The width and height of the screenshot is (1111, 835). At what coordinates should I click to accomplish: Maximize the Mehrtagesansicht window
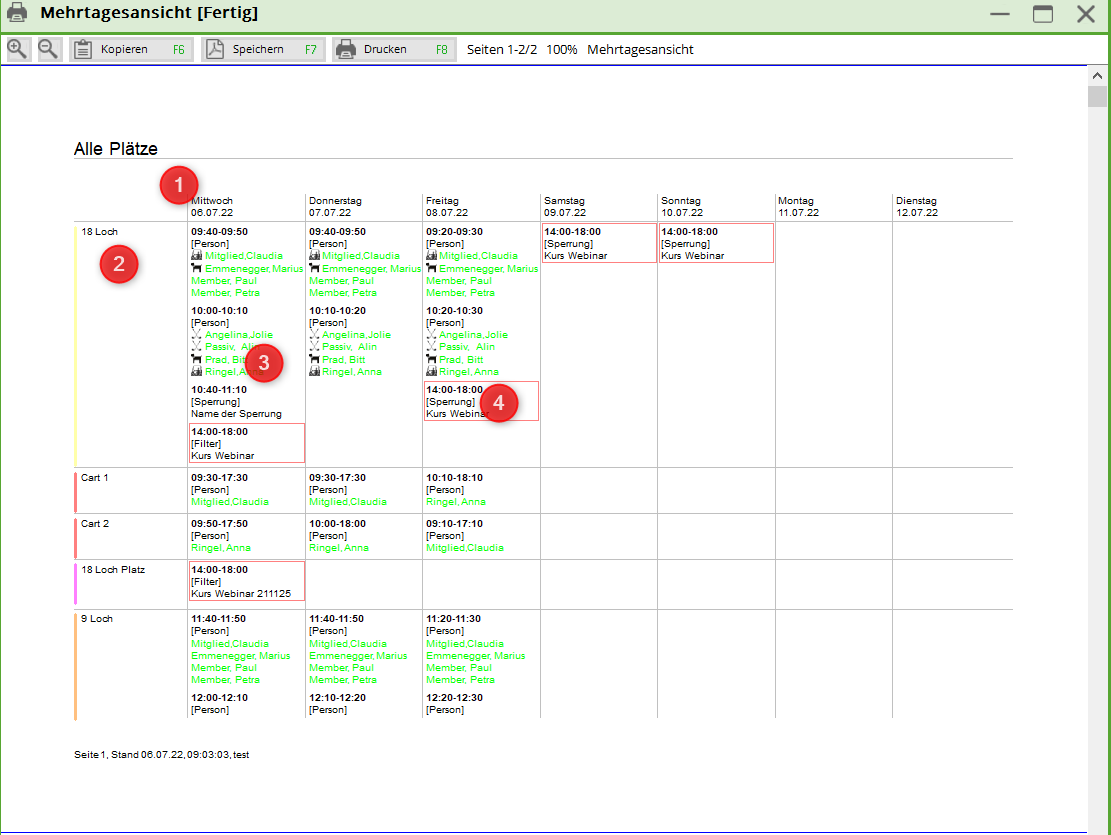(x=1043, y=14)
